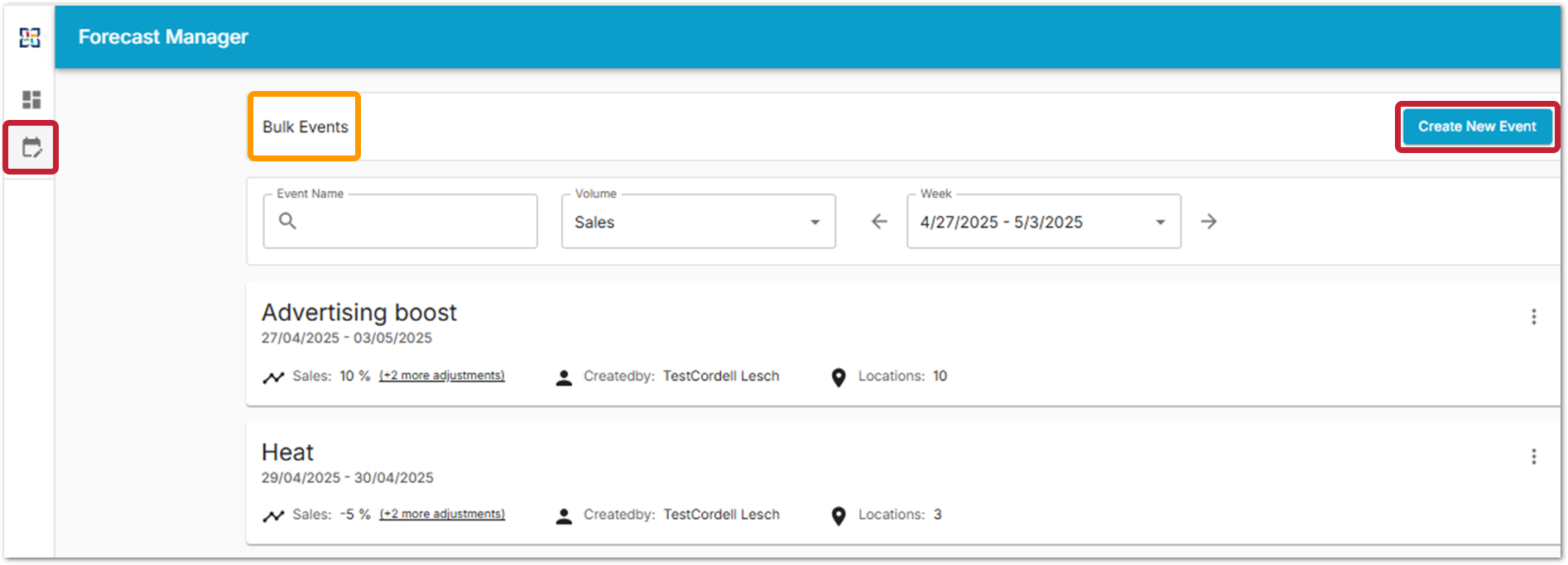Open the Advertising boost event title
1568x565 pixels.
[x=358, y=313]
